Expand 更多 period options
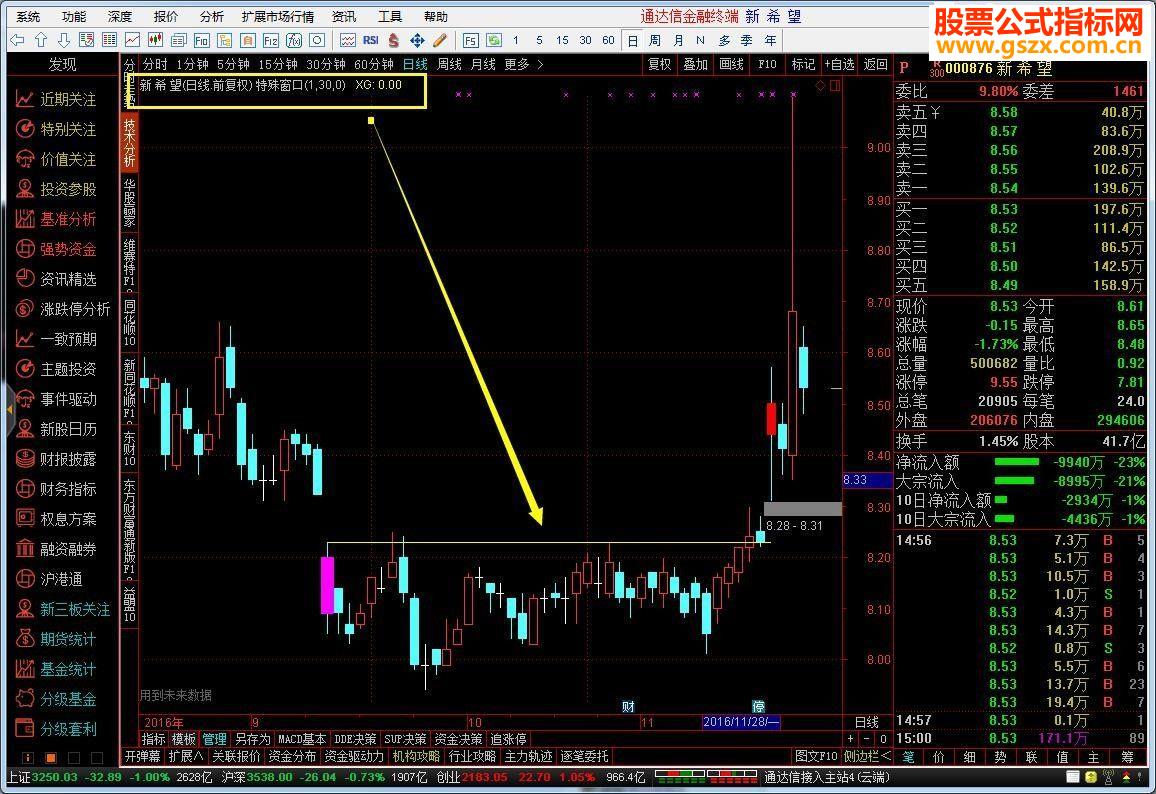The image size is (1156, 794). point(523,65)
